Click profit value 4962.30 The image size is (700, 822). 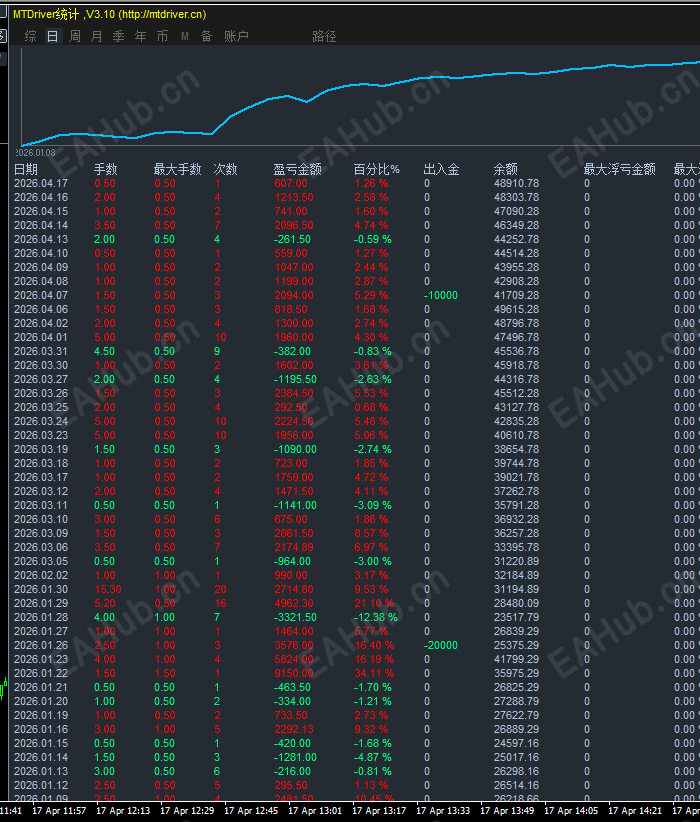coord(294,603)
